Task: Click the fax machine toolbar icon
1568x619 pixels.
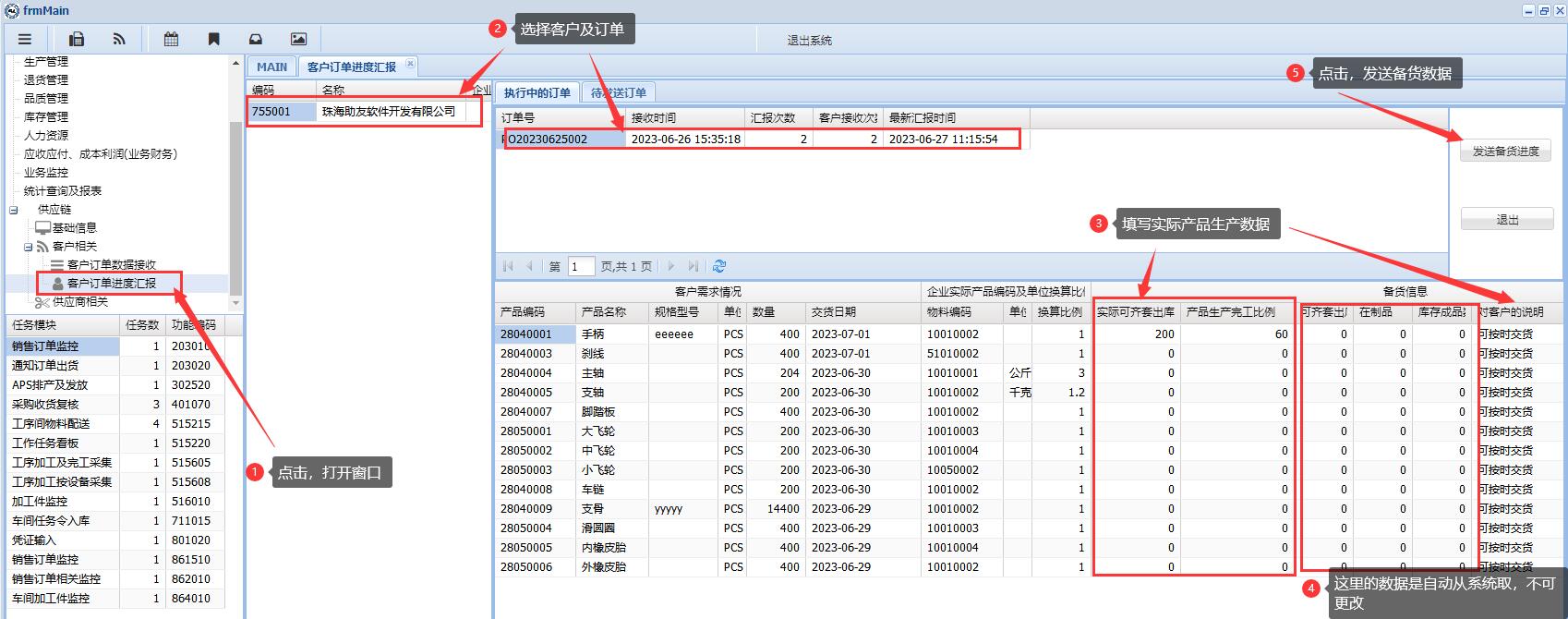Action: pyautogui.click(x=77, y=39)
